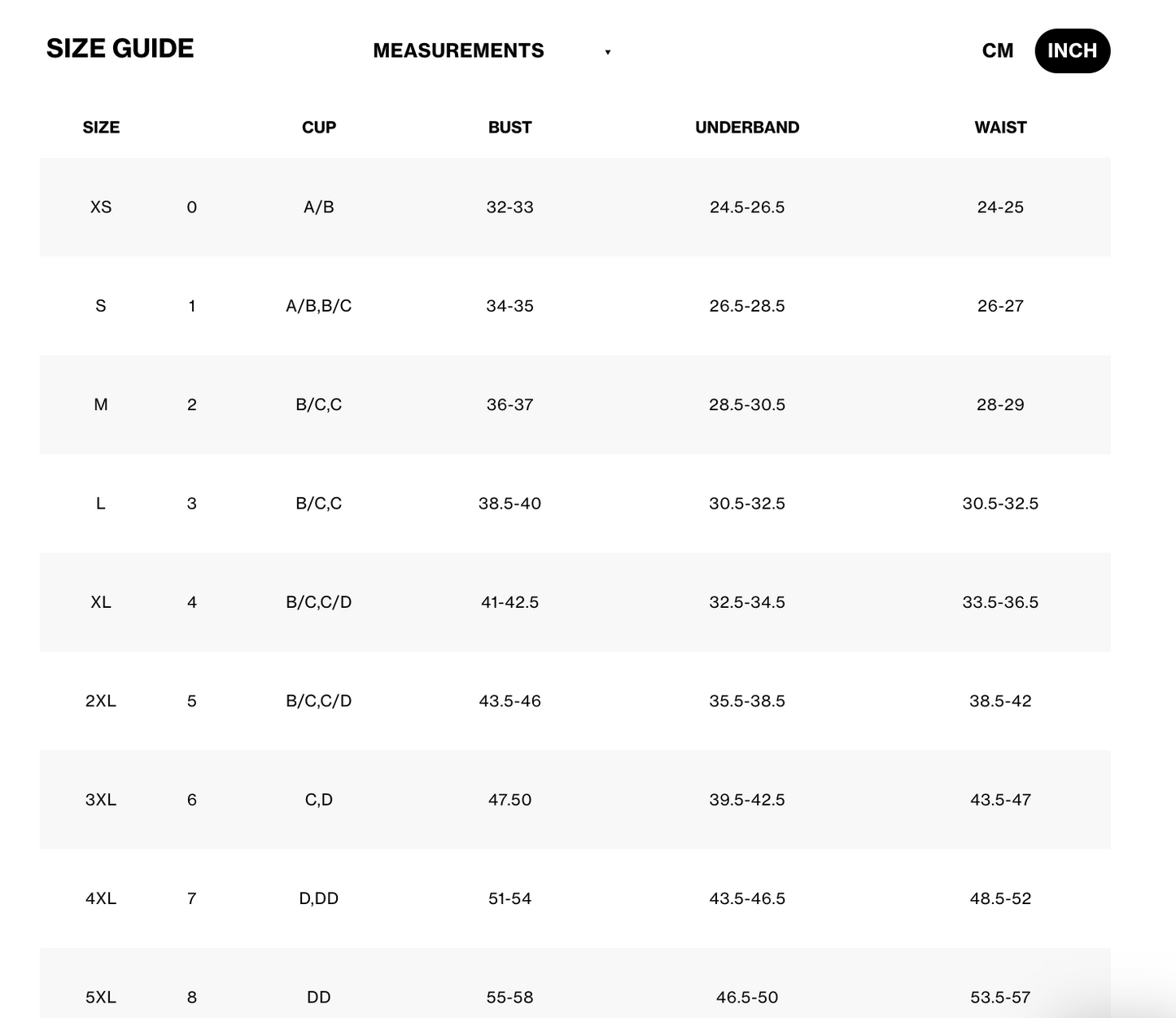Select the A/B,B/C cup cell
The height and width of the screenshot is (1018, 1176).
point(318,306)
